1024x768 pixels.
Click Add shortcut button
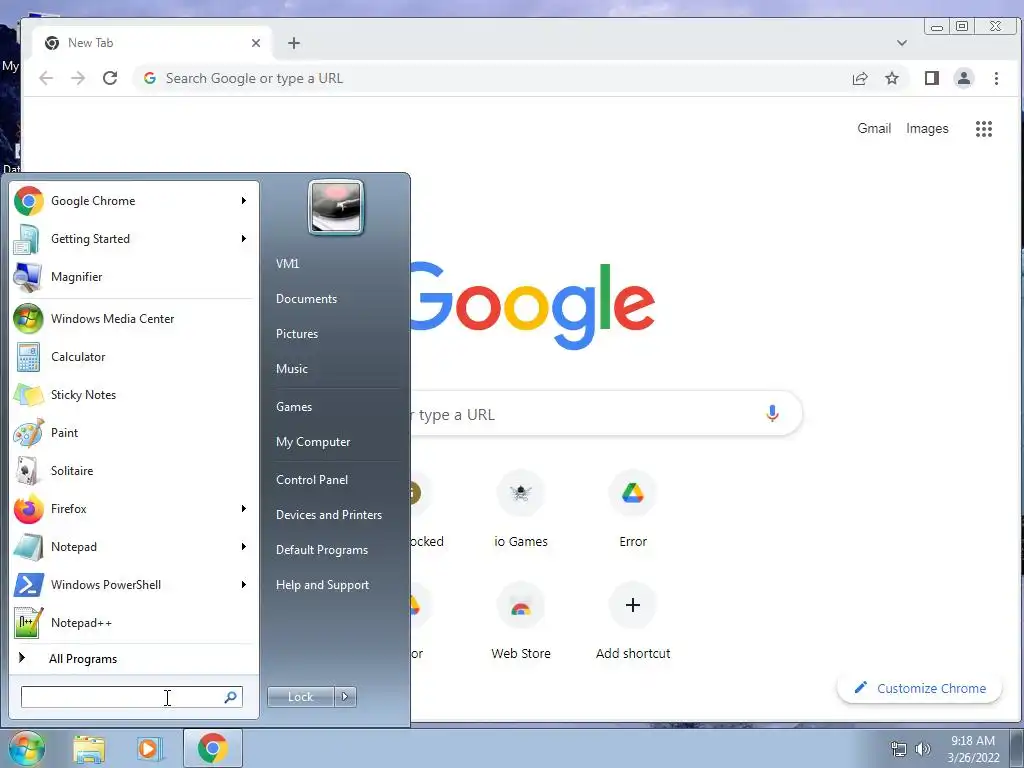point(633,622)
